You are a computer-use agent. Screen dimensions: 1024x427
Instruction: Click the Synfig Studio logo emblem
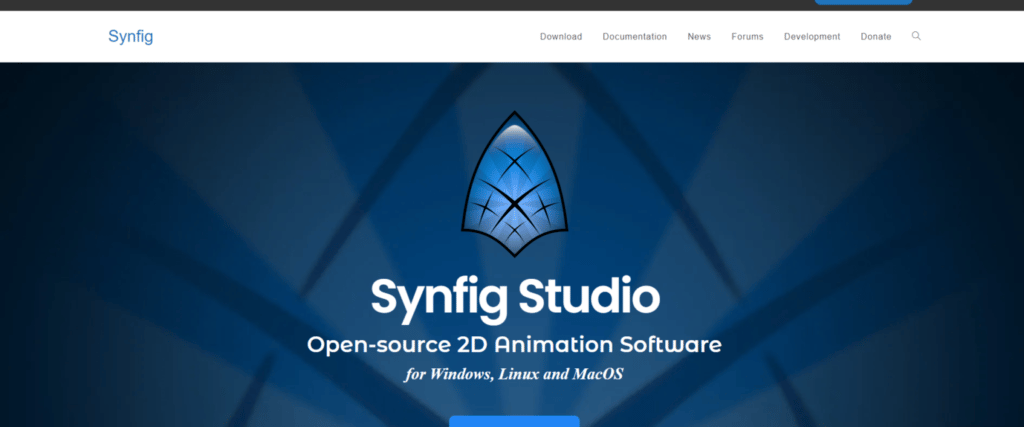pyautogui.click(x=514, y=184)
